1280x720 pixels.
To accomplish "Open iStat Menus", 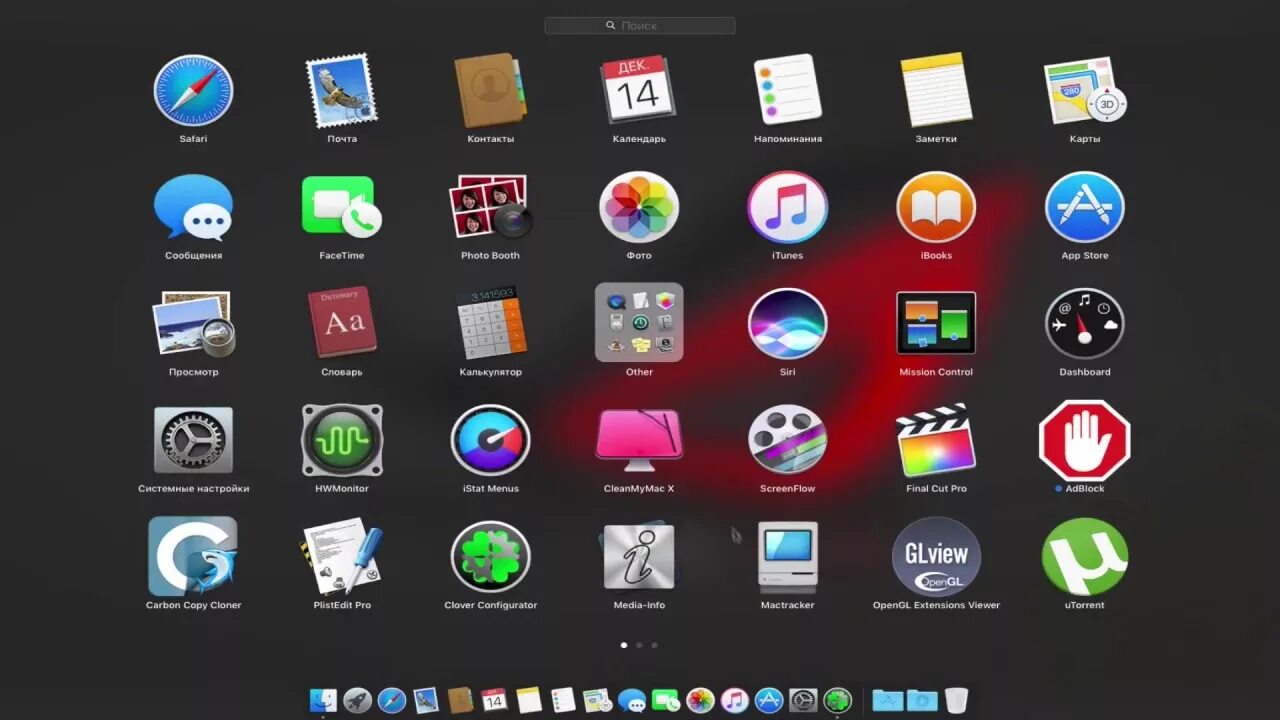I will 490,440.
